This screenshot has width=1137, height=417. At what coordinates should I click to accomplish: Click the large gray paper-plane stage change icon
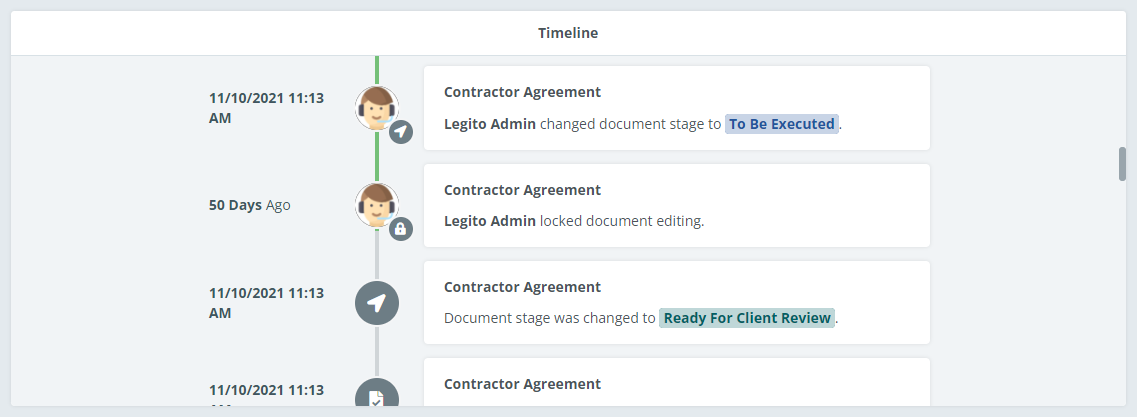pos(377,303)
